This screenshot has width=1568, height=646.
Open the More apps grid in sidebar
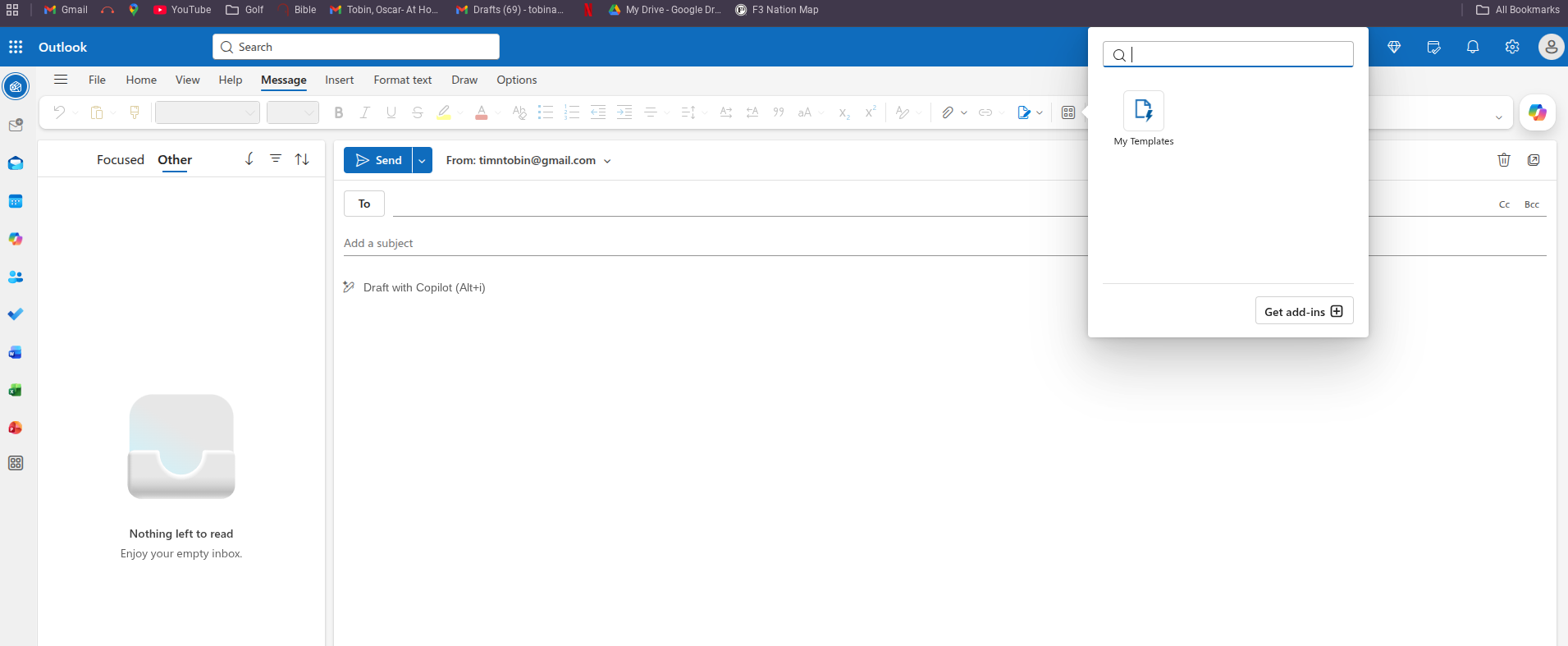point(16,463)
